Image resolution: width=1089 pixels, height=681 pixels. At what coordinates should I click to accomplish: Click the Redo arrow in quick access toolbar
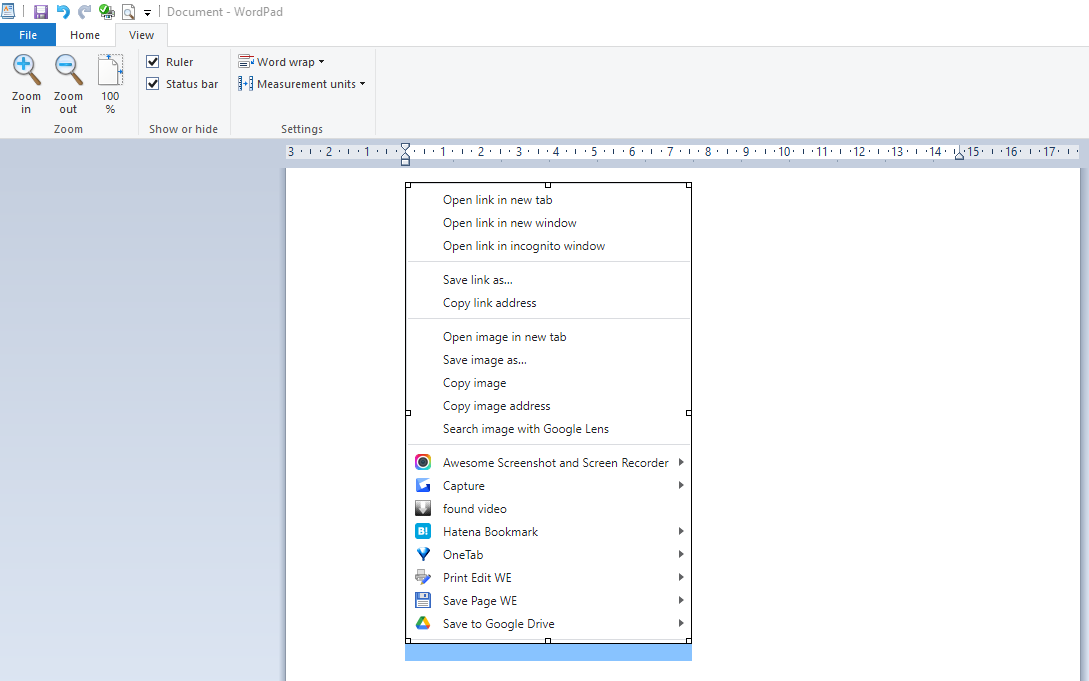click(x=85, y=12)
